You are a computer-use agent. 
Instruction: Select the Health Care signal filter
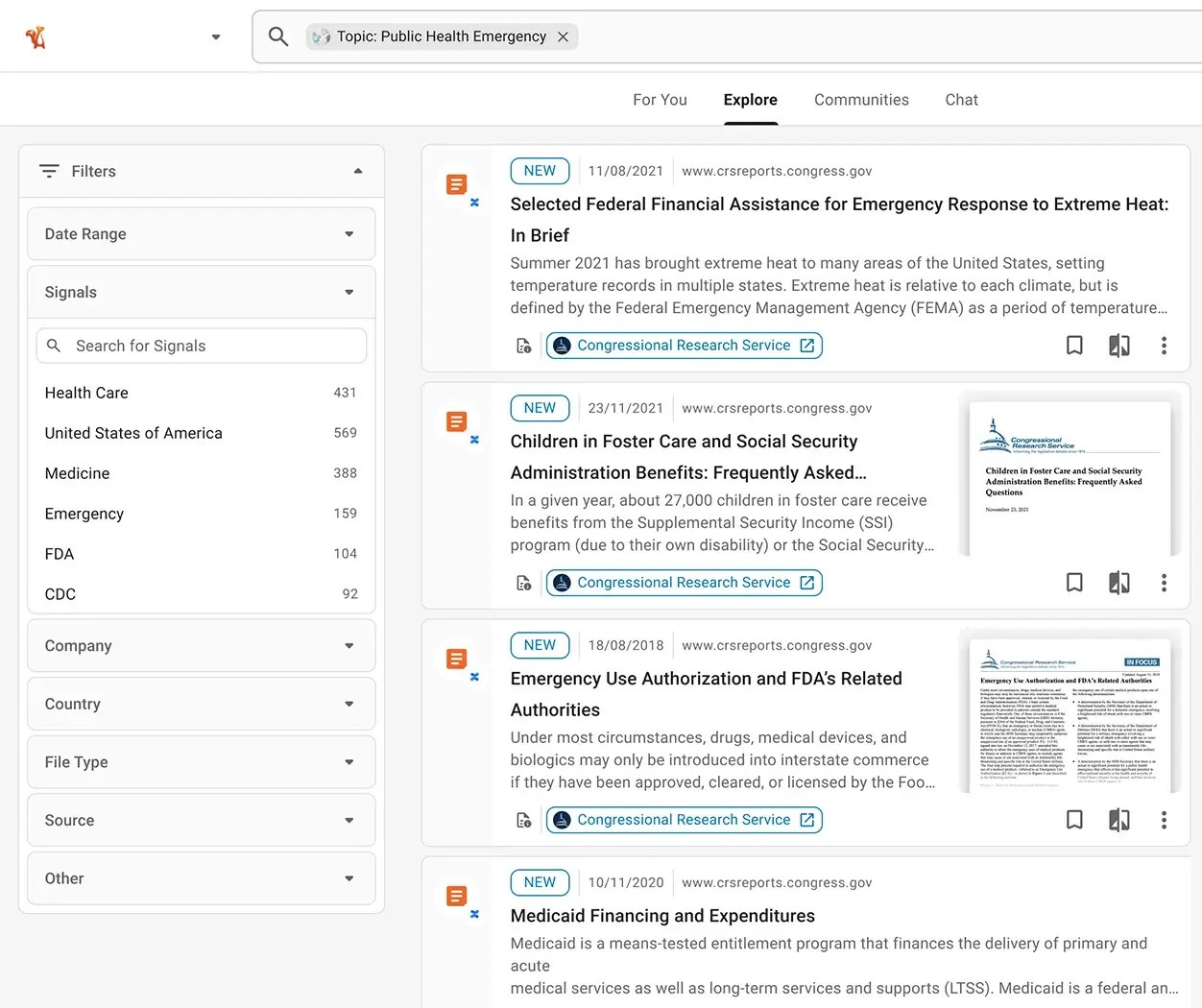(x=86, y=393)
